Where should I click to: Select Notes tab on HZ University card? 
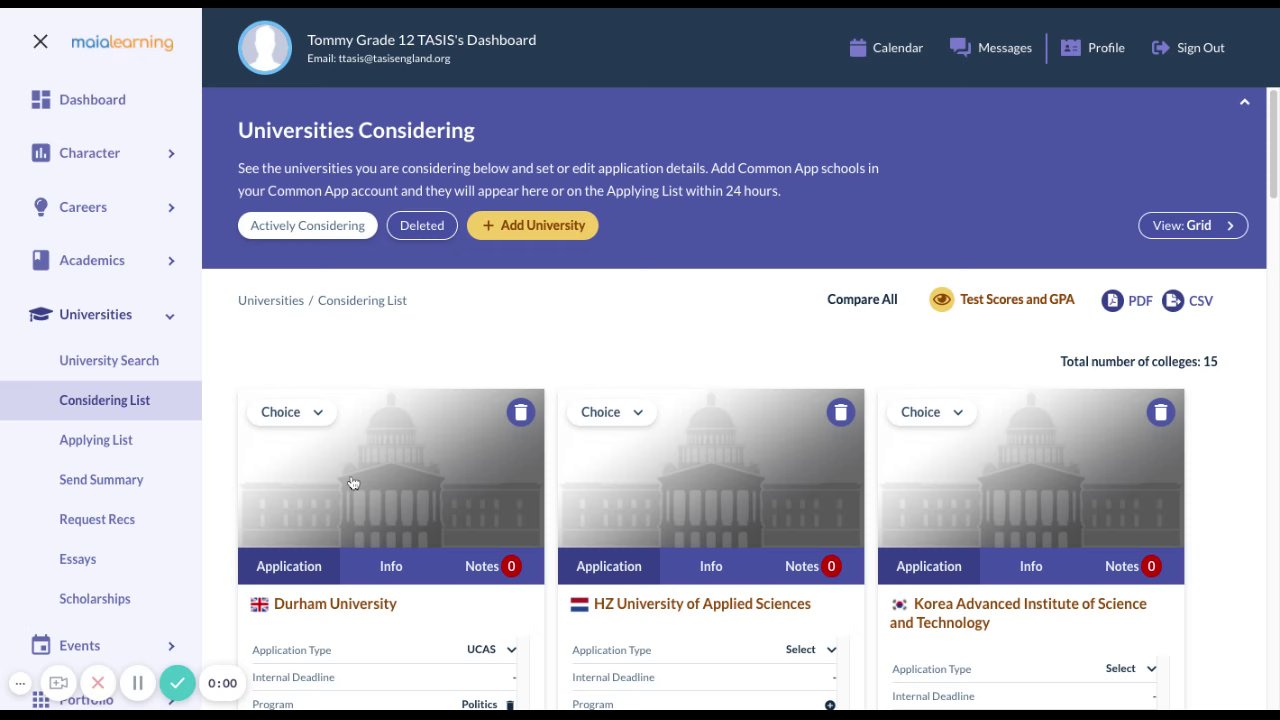[x=813, y=566]
